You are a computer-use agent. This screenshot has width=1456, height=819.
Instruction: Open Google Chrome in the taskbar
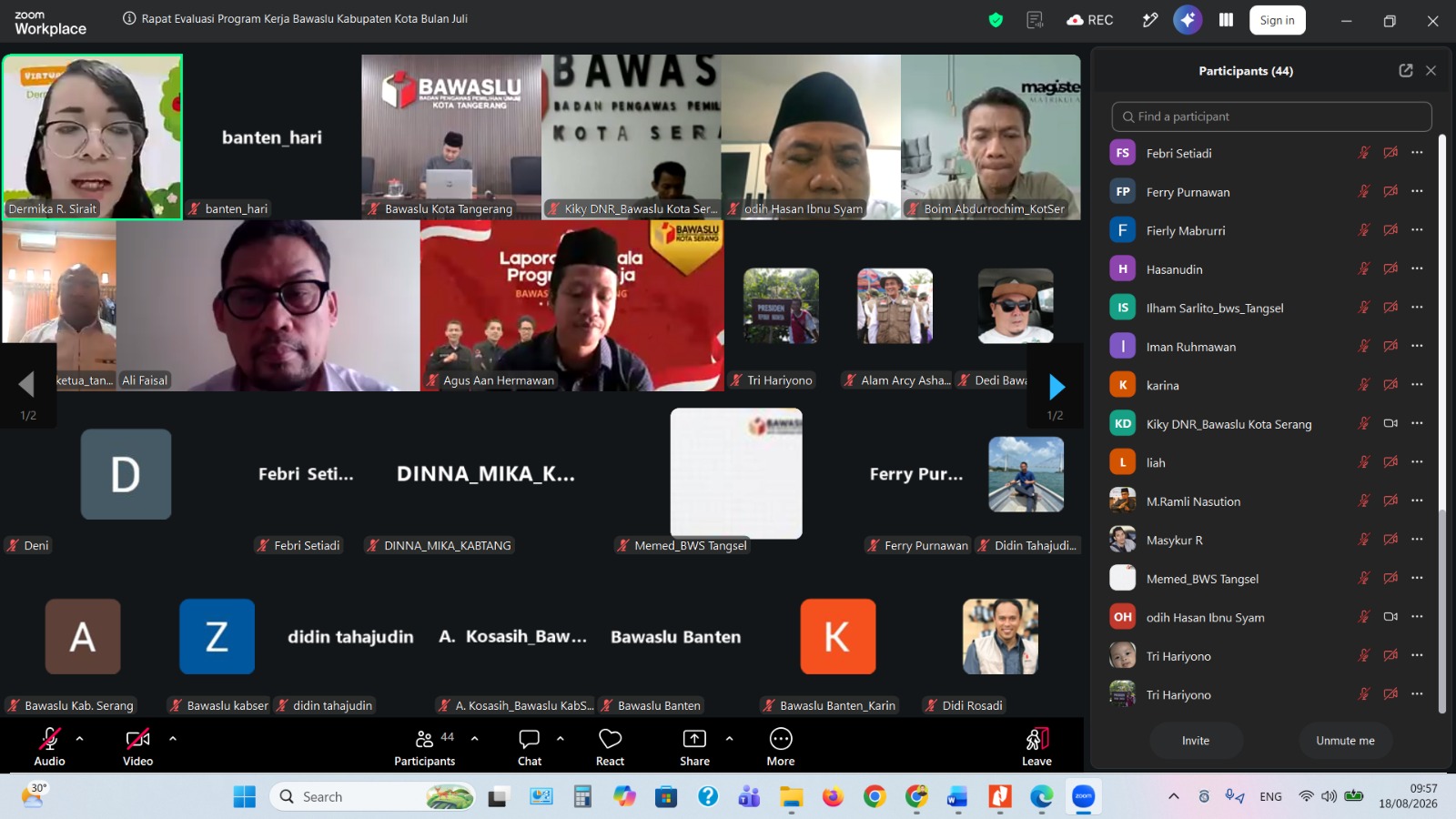[x=875, y=796]
